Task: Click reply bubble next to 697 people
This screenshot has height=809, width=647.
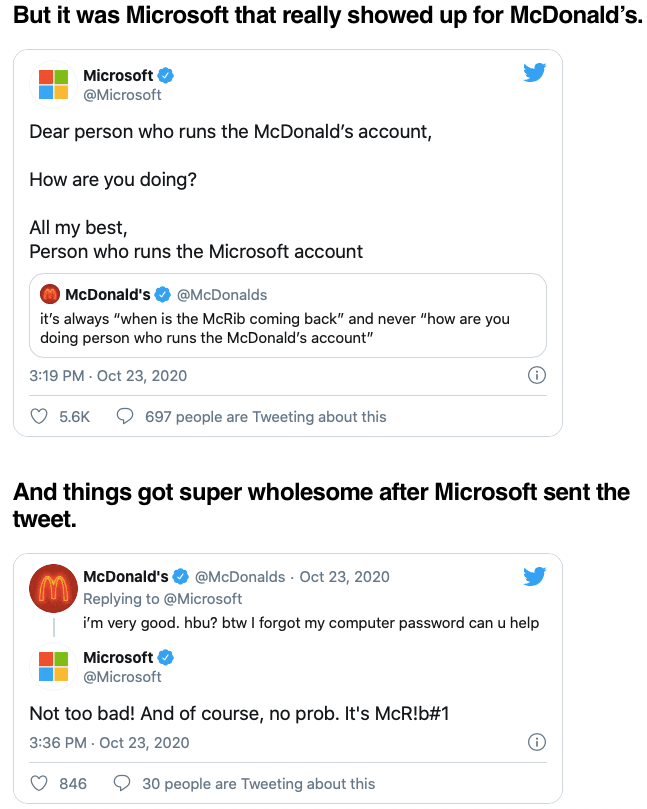Action: coord(125,416)
